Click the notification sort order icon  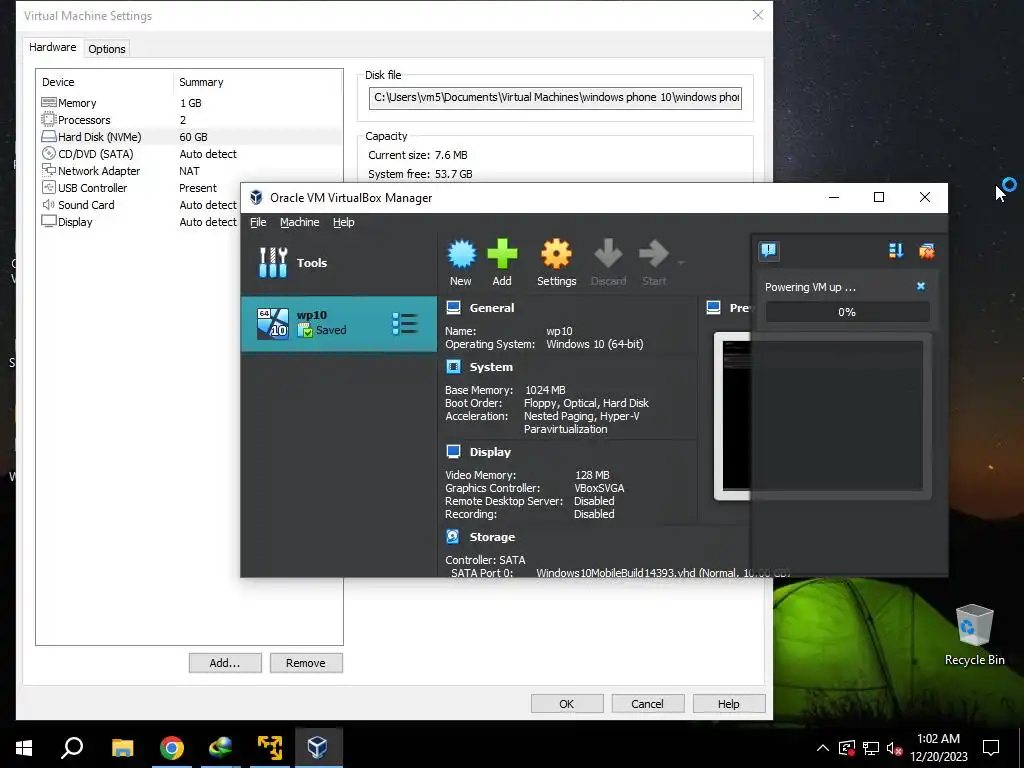(895, 251)
